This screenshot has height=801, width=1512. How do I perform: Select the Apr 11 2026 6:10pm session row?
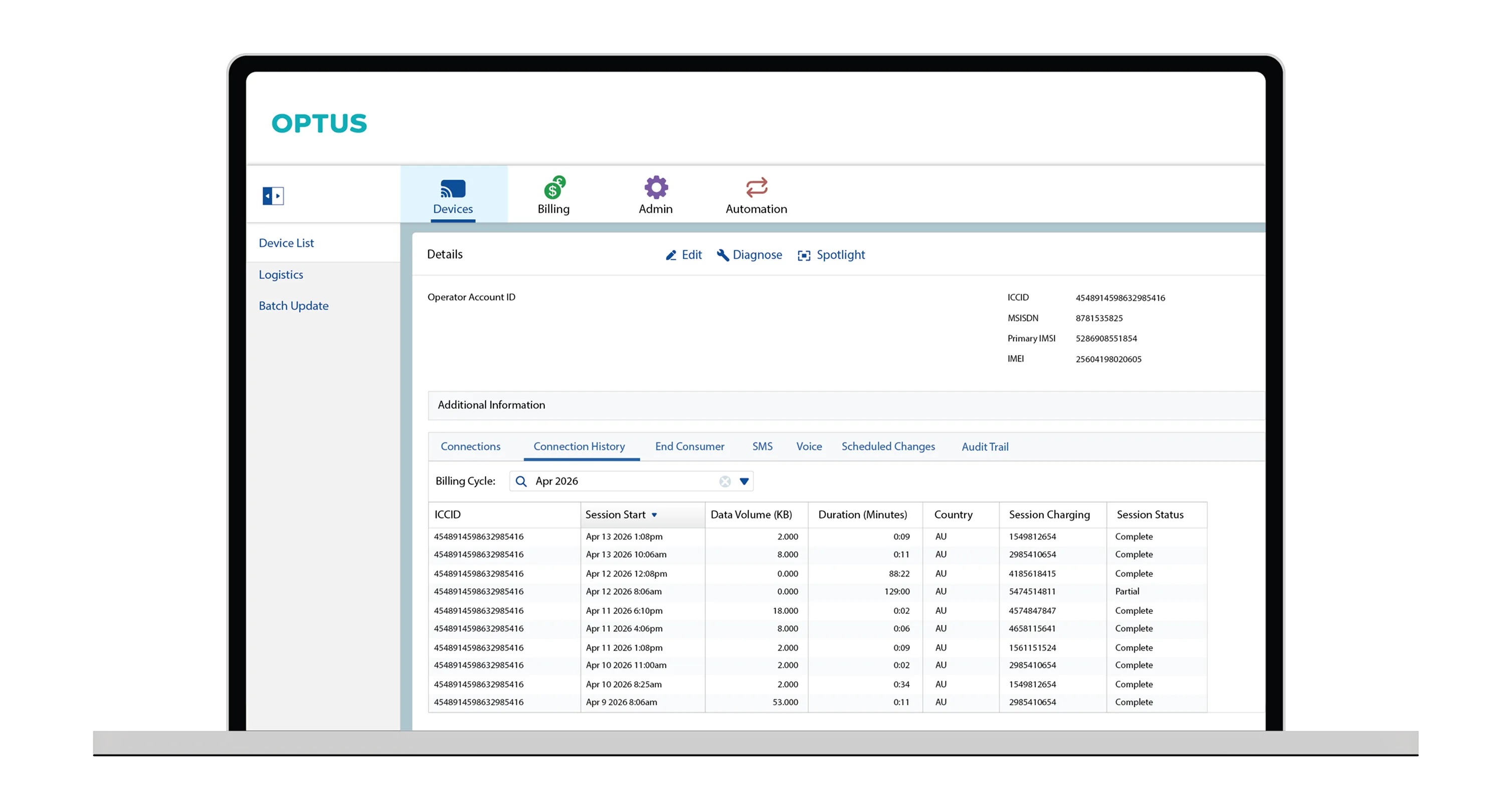coord(818,611)
